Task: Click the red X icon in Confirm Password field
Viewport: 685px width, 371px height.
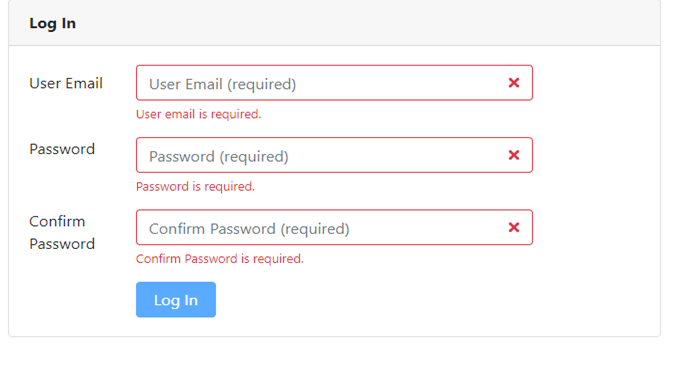Action: [514, 227]
